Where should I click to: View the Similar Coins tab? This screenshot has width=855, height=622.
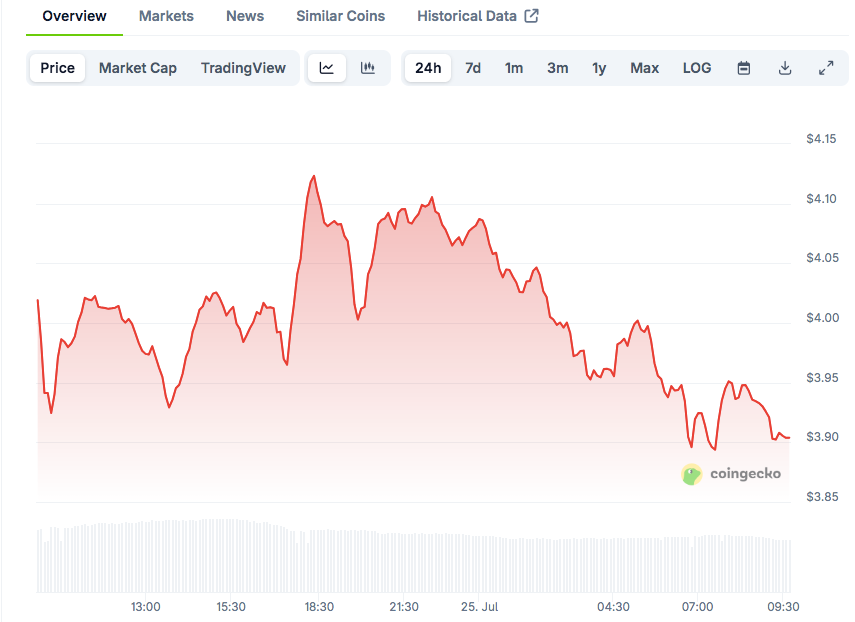pyautogui.click(x=341, y=16)
